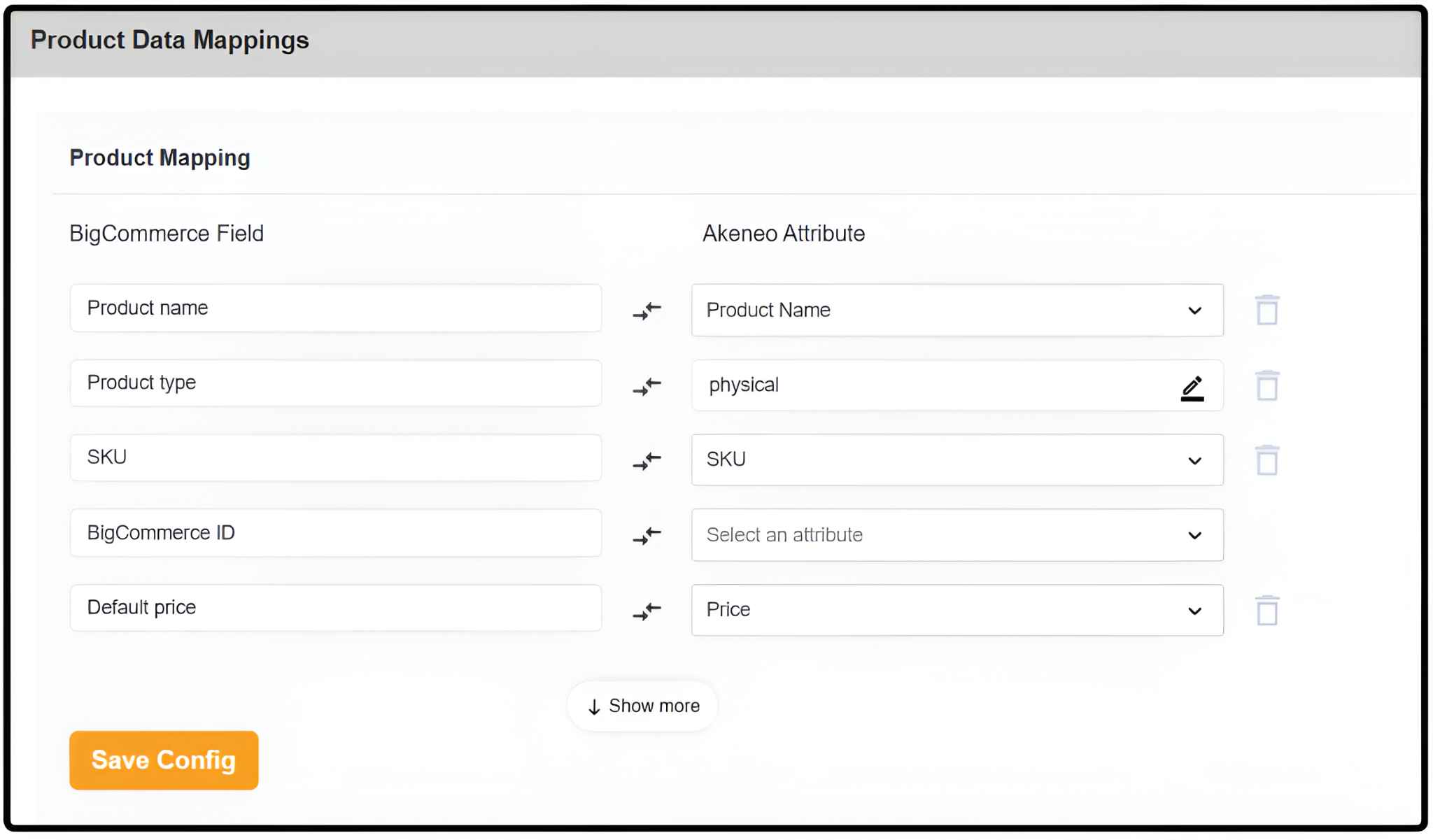1433x840 pixels.
Task: Click swap arrows beside Default price field
Action: point(647,611)
